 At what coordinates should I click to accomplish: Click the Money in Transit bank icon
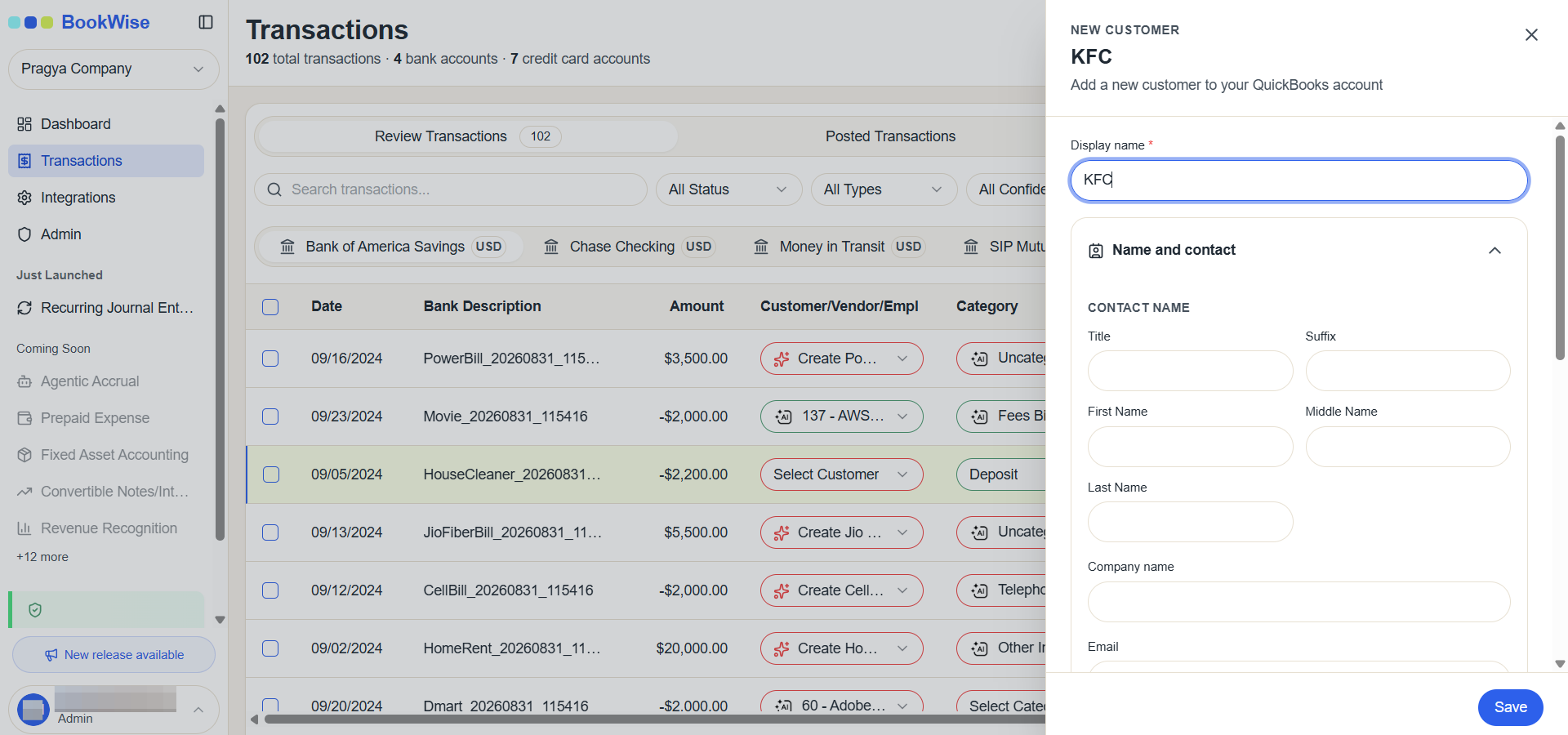tap(761, 247)
